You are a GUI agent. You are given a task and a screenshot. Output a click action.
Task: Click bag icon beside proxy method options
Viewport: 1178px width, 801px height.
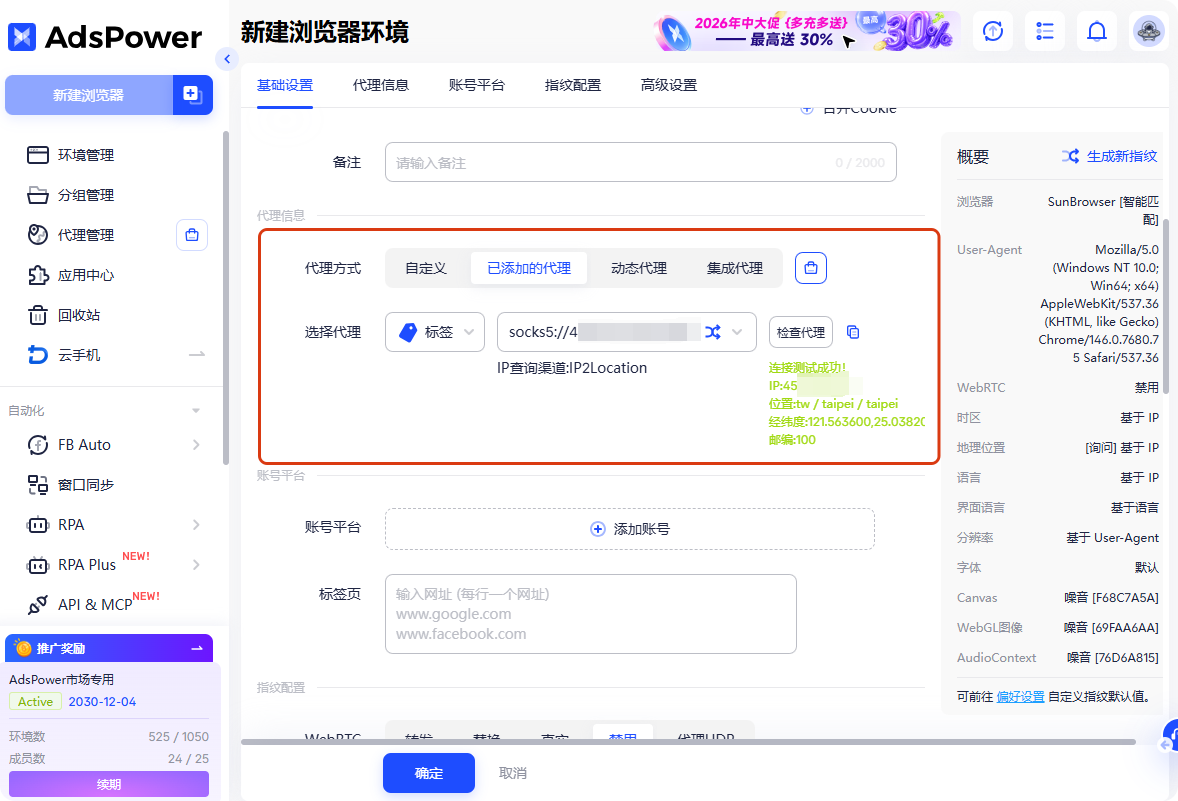(x=811, y=268)
